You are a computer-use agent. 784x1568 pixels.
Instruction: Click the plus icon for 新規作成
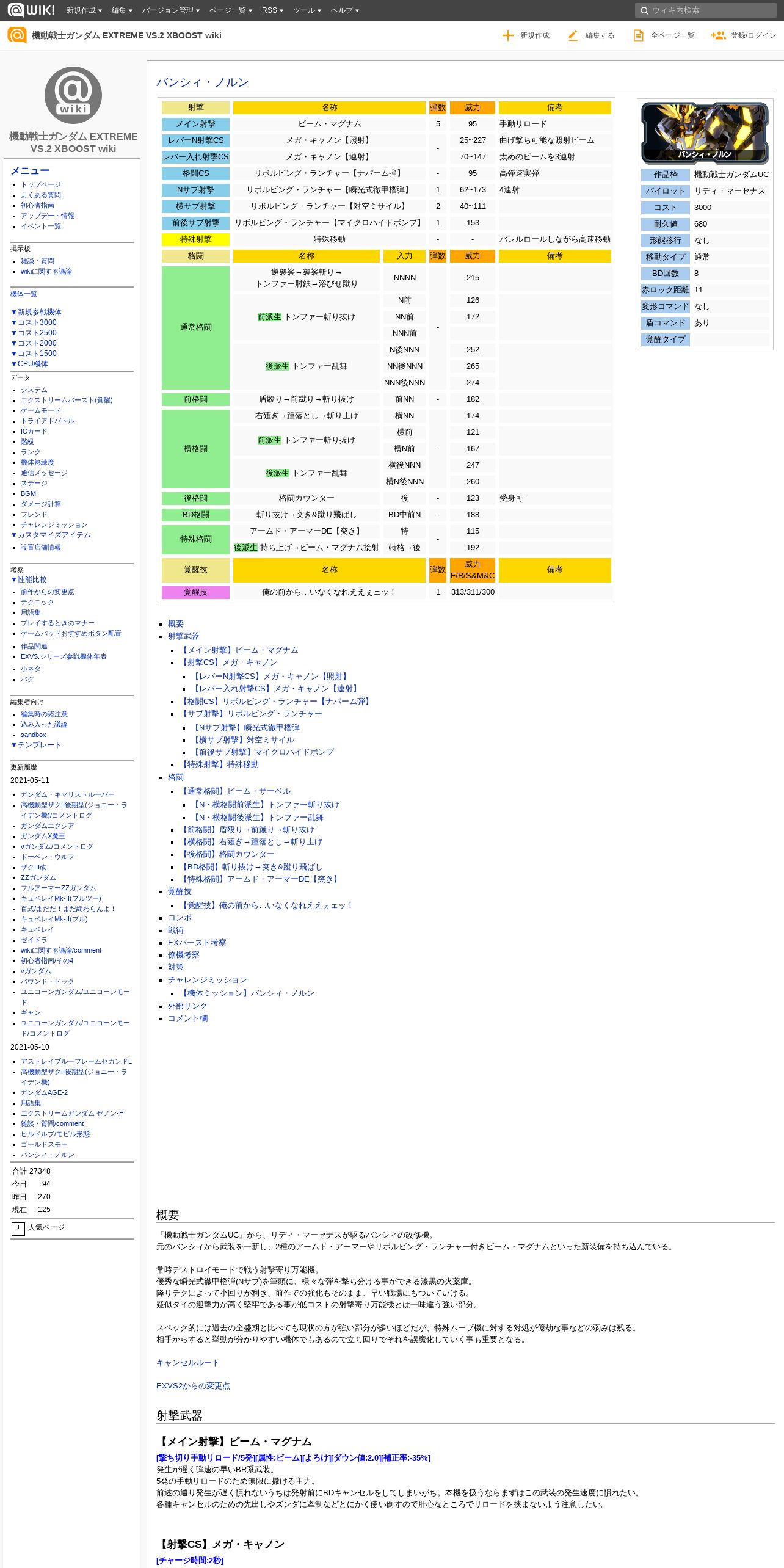(507, 35)
